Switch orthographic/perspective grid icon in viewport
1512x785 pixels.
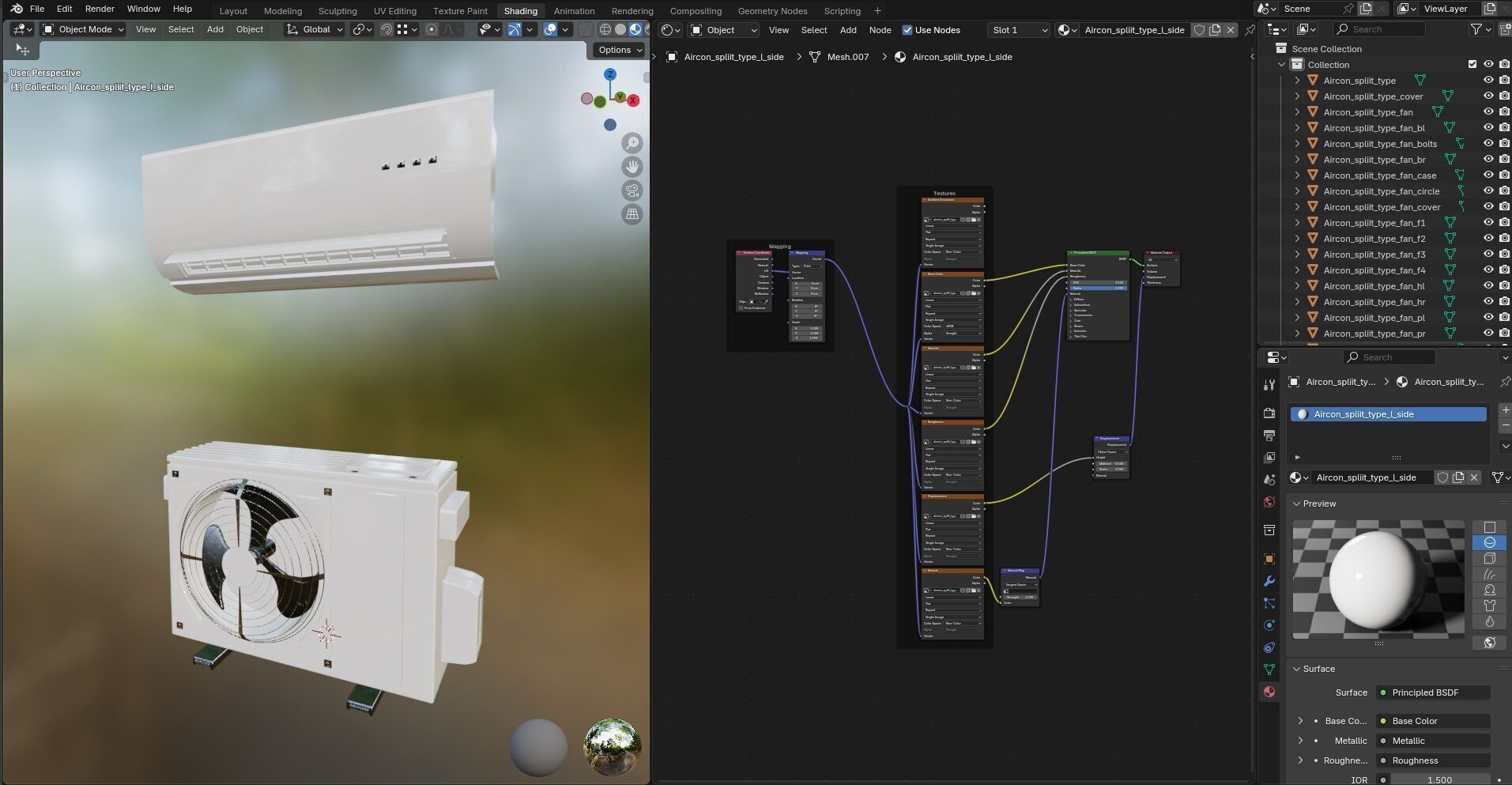click(632, 214)
